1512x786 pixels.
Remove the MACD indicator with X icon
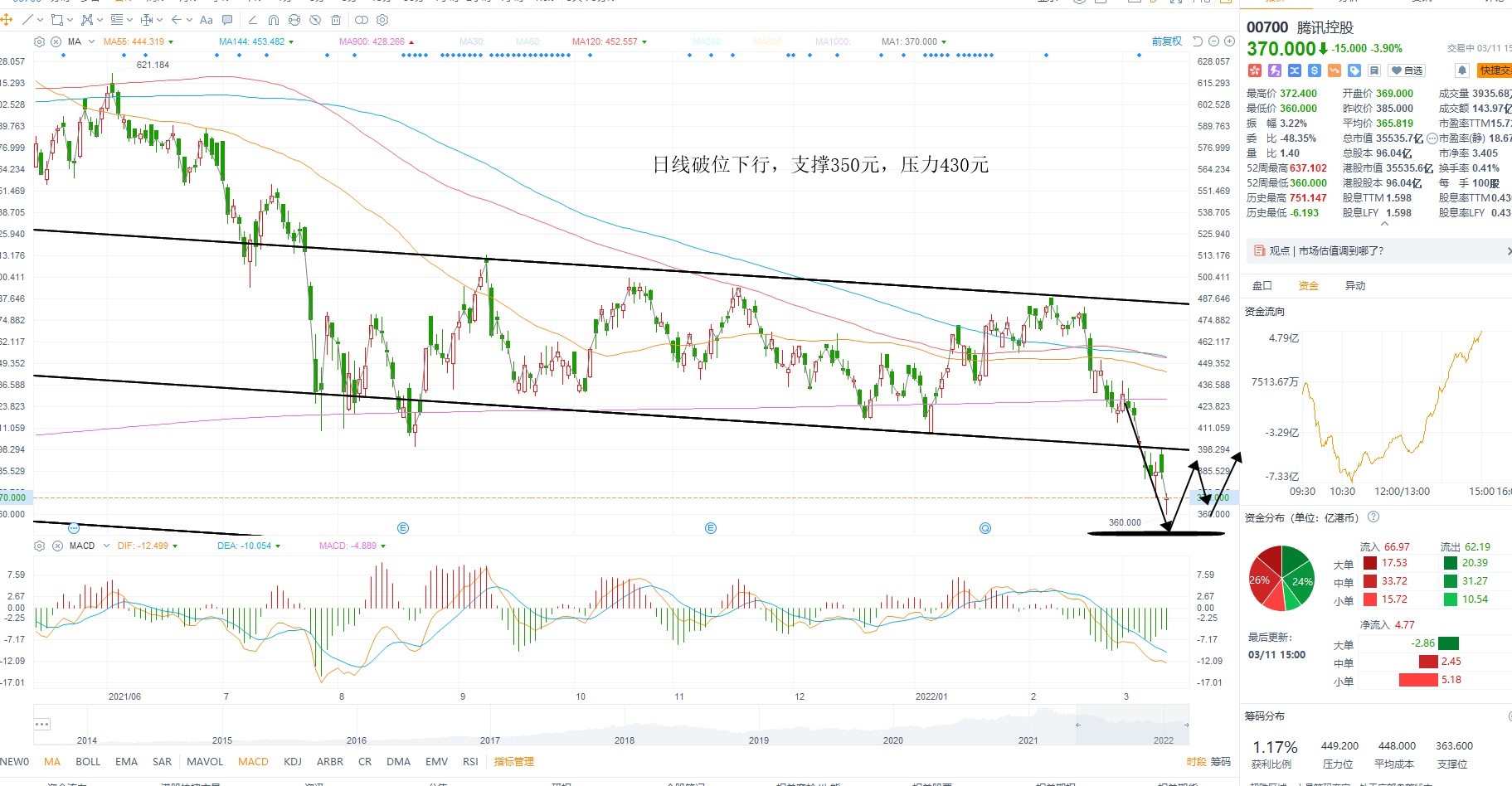(57, 546)
